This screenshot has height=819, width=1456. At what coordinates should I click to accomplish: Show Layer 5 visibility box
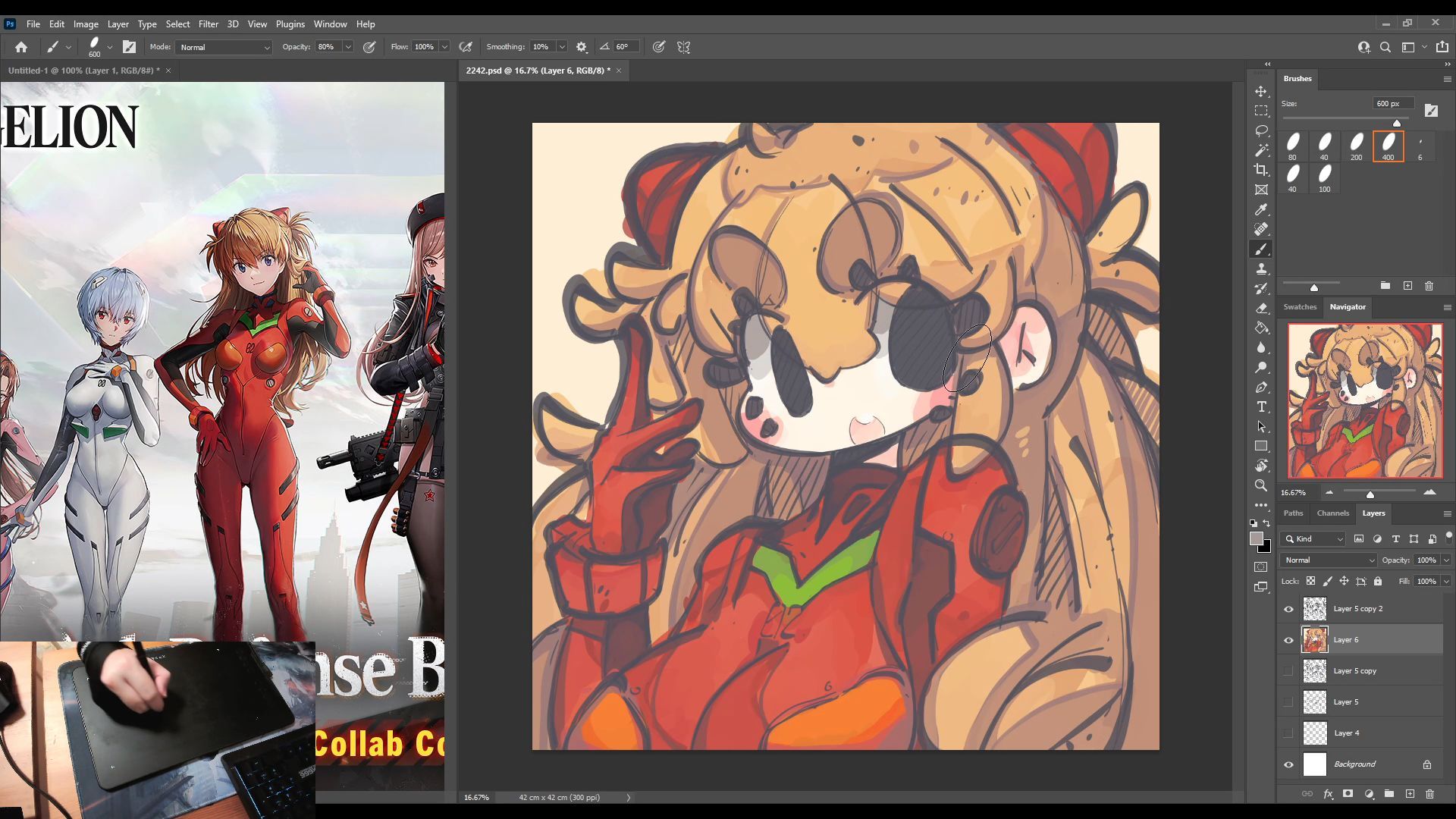(1288, 702)
